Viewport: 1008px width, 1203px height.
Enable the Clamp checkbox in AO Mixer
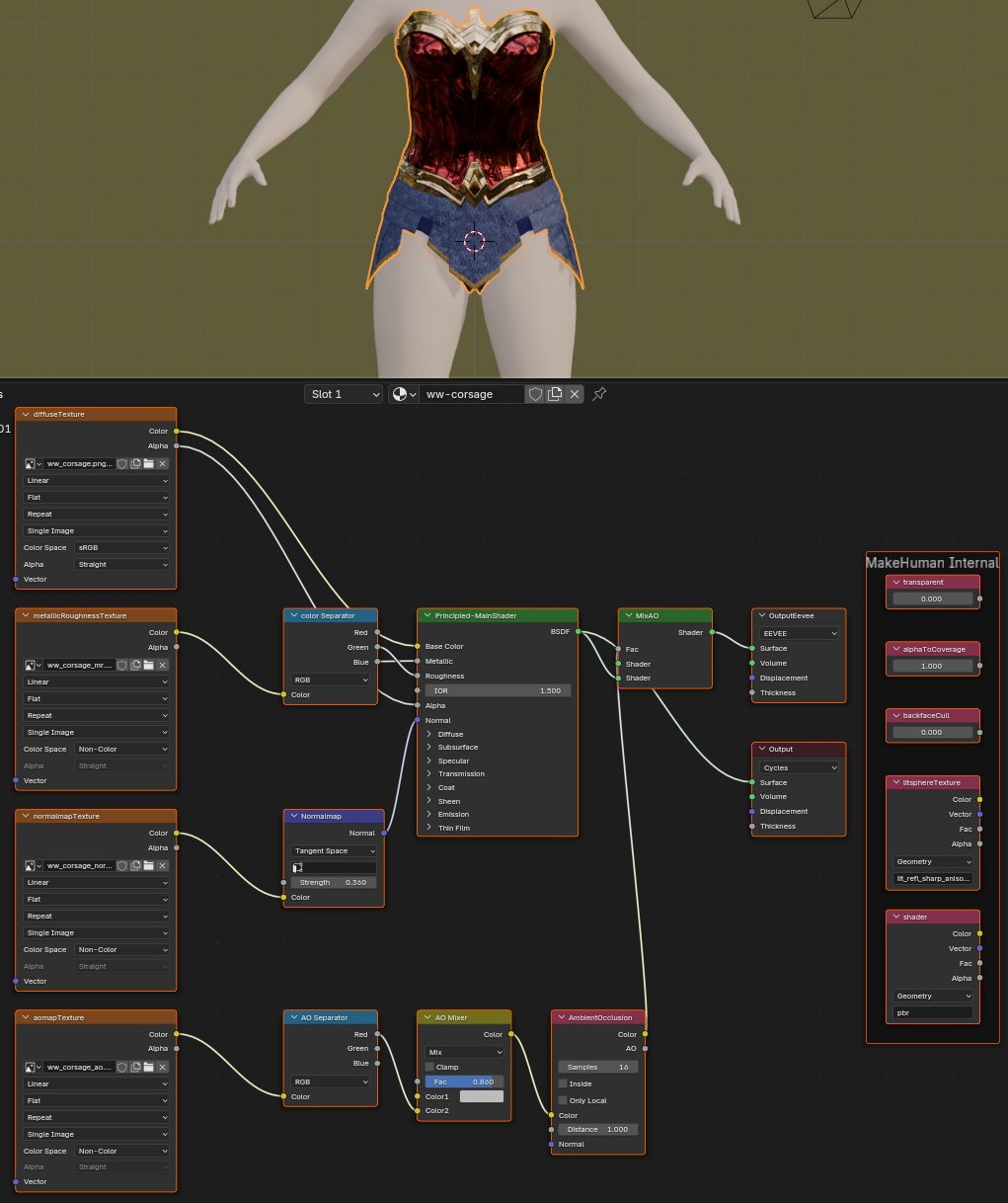(x=429, y=1067)
